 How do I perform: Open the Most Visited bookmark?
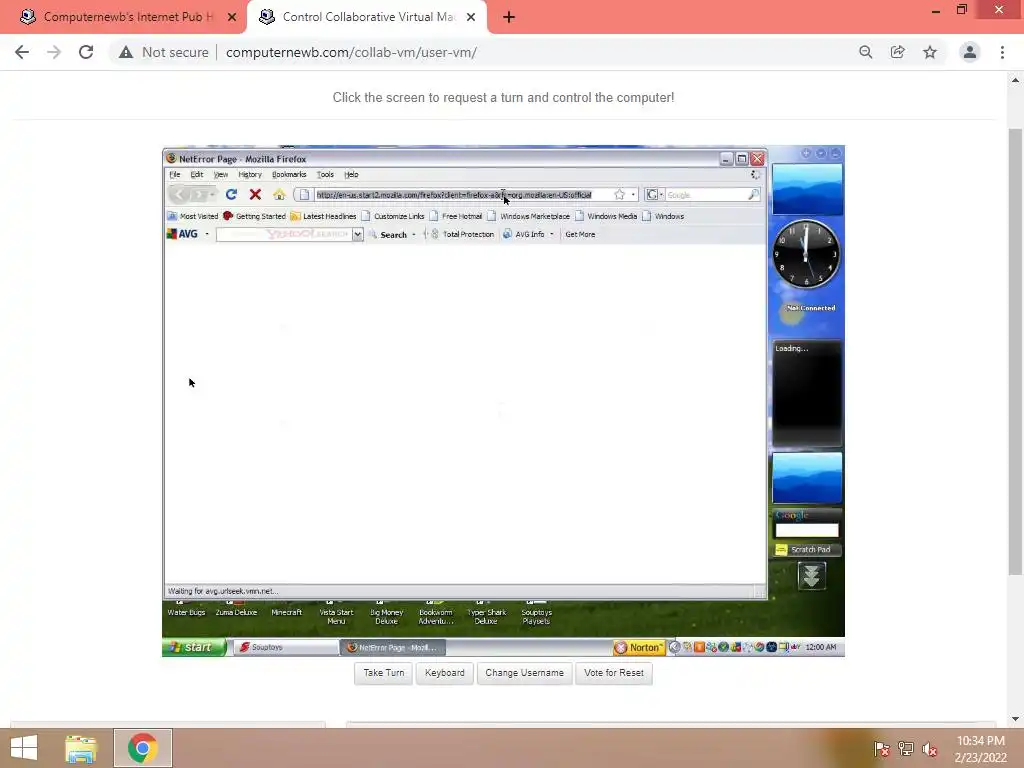click(193, 216)
